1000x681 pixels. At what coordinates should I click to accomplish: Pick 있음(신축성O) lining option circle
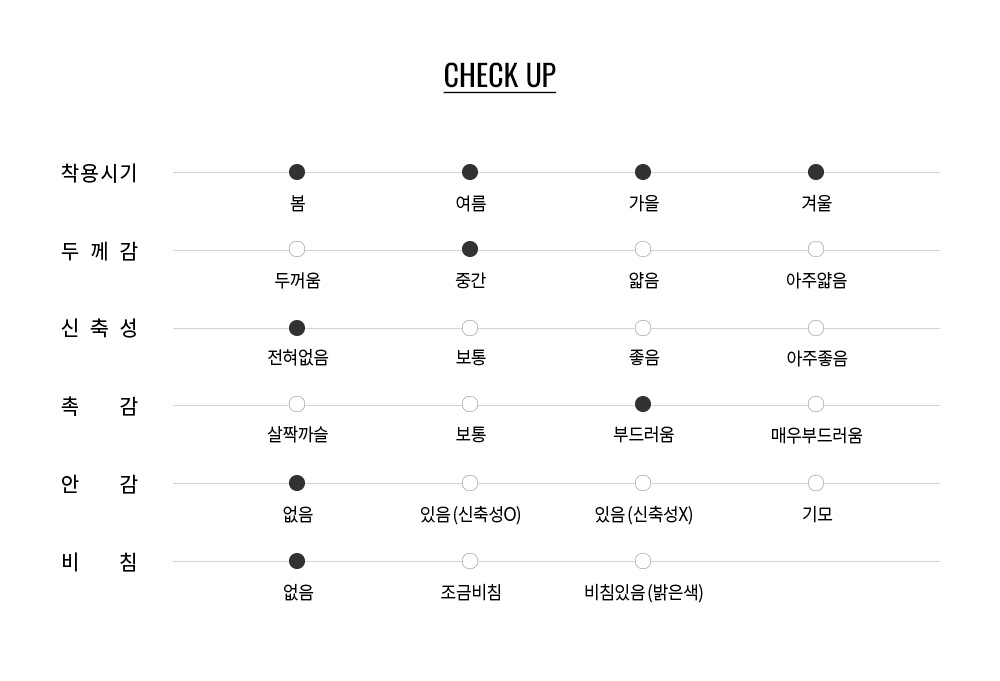(x=470, y=483)
